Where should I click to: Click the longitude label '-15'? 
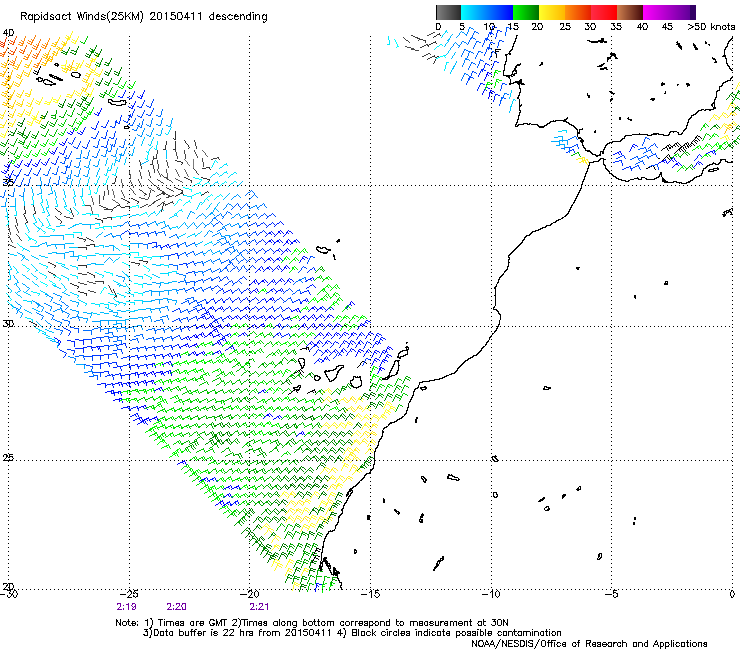(370, 594)
